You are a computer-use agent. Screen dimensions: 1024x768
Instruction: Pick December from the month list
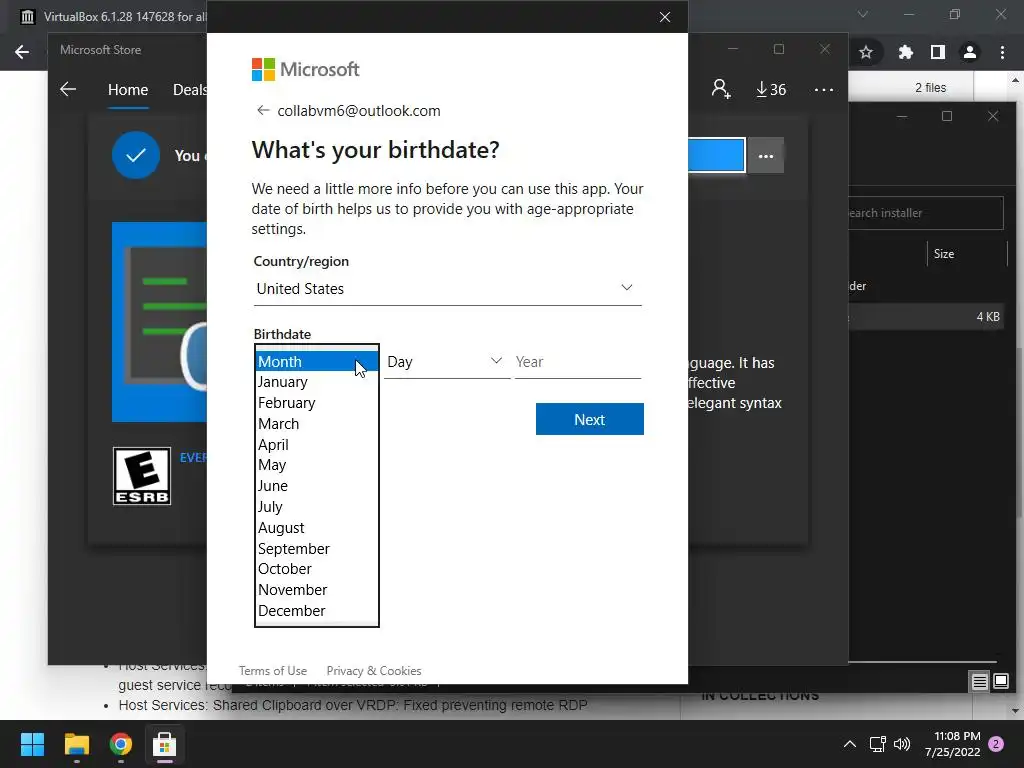pos(316,611)
